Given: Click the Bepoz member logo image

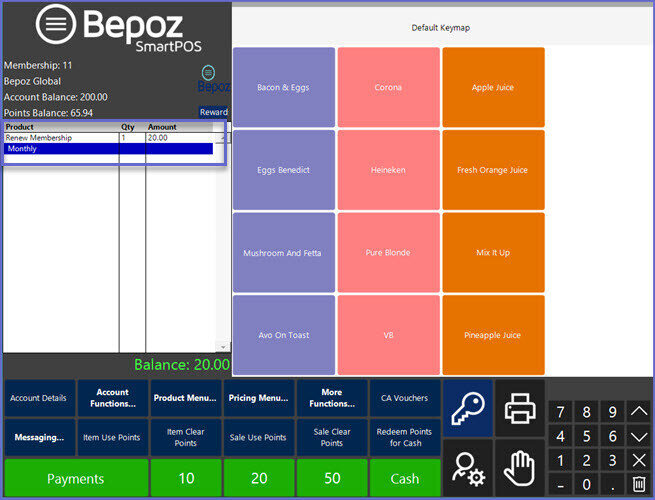Looking at the screenshot, I should click(213, 79).
